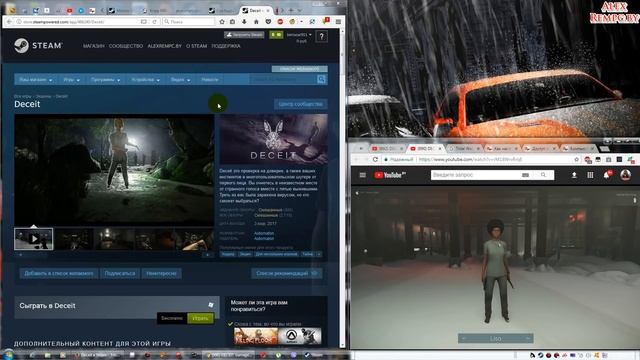Click Firefox home icon

point(256,22)
